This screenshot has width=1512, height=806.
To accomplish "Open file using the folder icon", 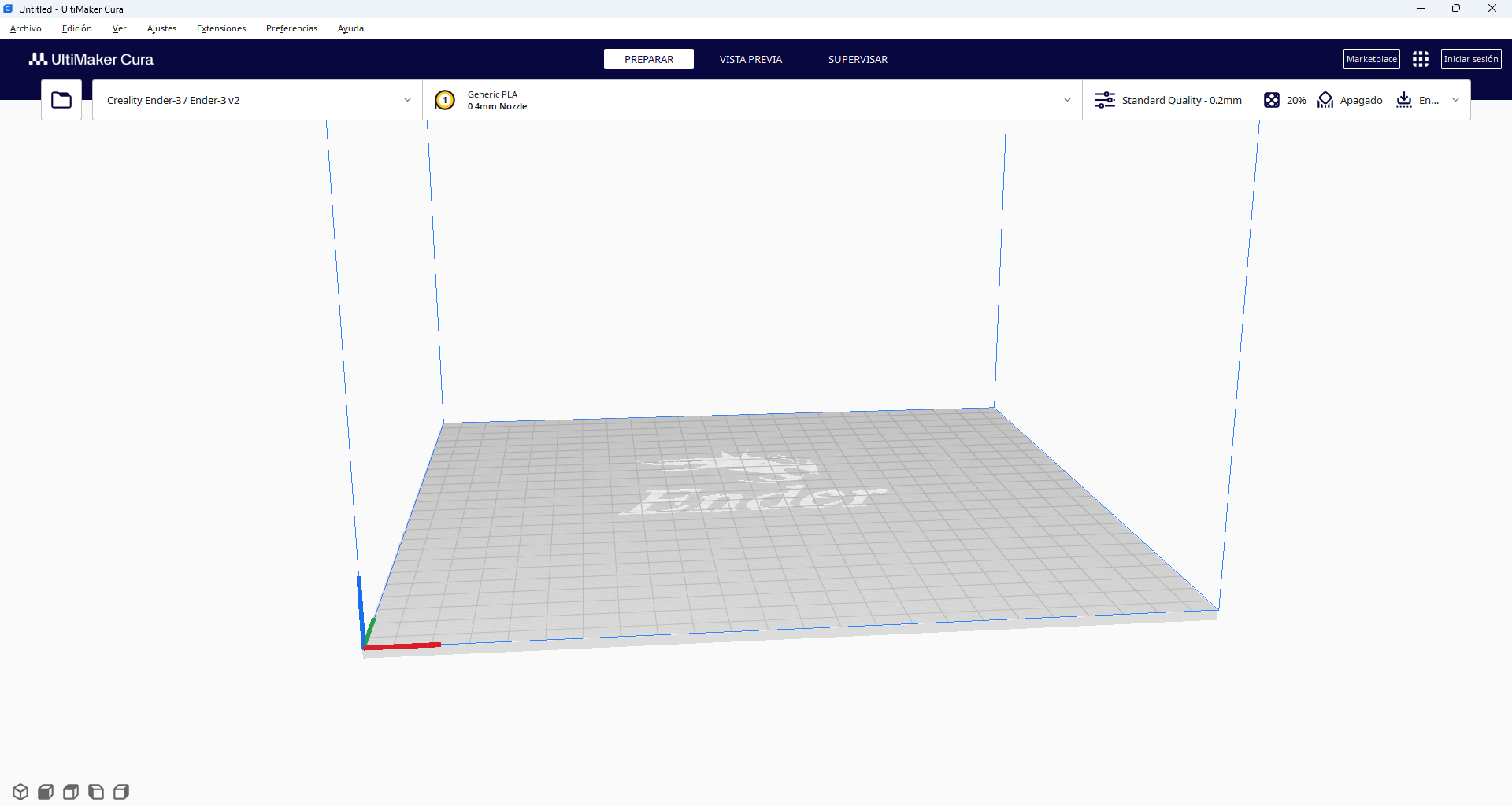I will (x=61, y=100).
